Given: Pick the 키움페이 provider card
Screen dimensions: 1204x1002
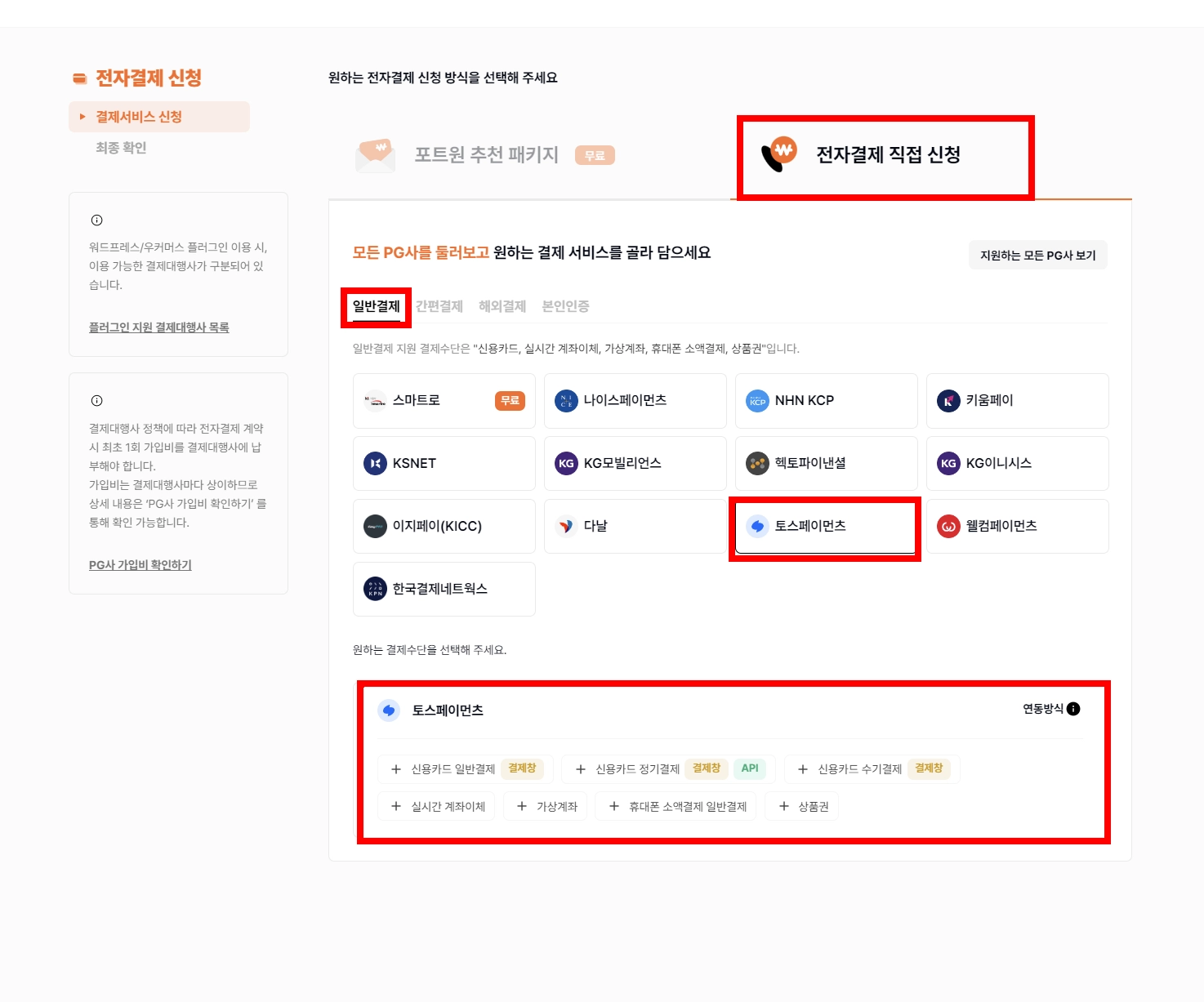Looking at the screenshot, I should pyautogui.click(x=1018, y=401).
